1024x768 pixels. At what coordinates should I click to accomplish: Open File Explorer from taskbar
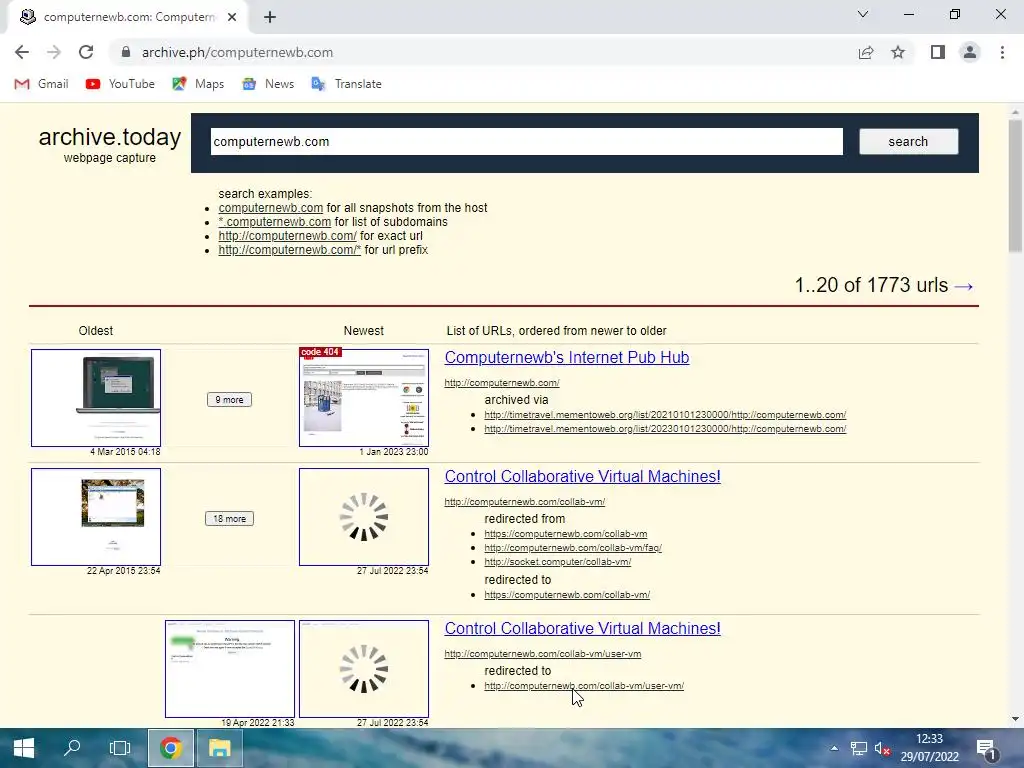(x=219, y=748)
